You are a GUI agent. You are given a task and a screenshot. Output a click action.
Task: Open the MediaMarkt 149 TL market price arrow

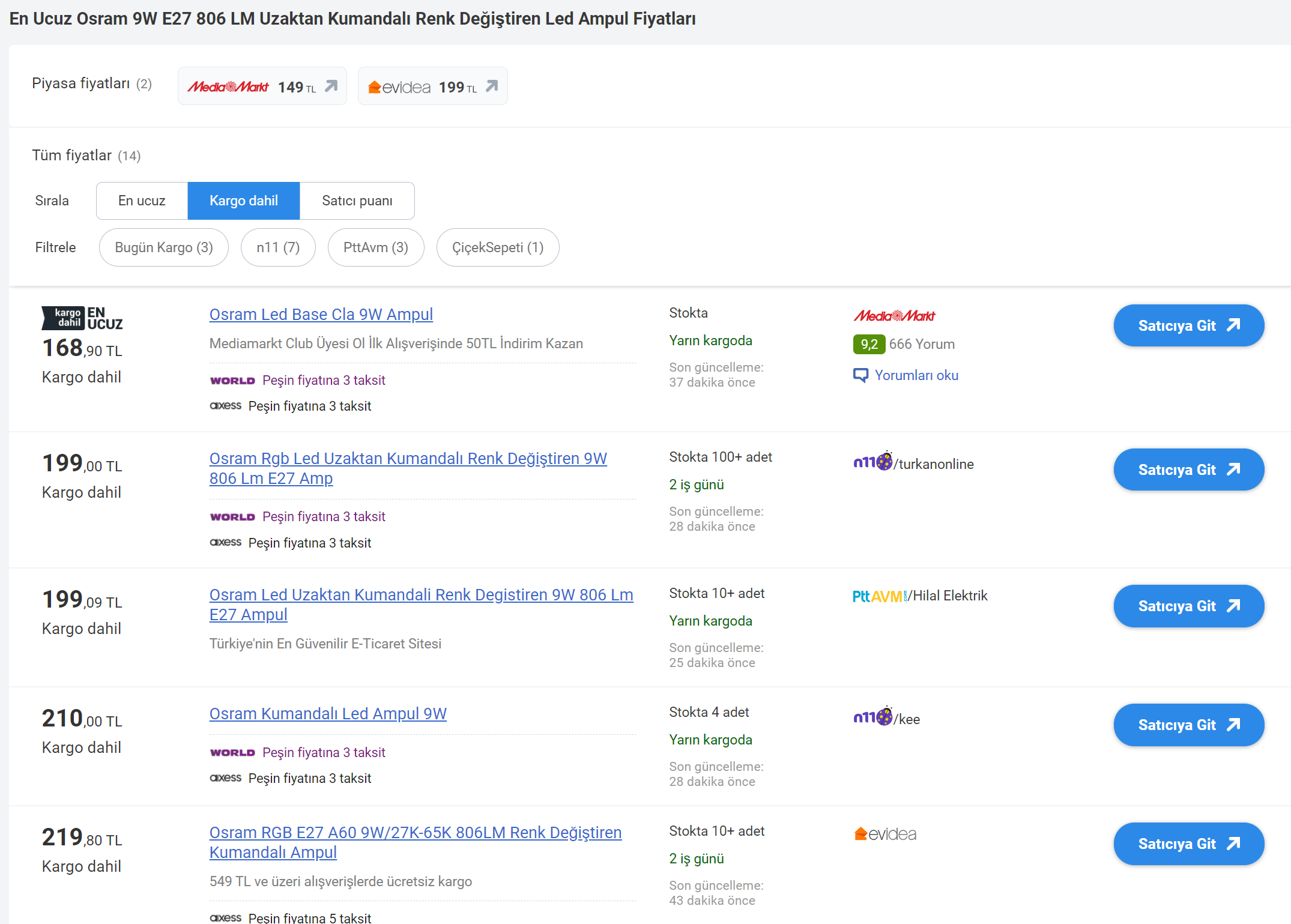[331, 86]
